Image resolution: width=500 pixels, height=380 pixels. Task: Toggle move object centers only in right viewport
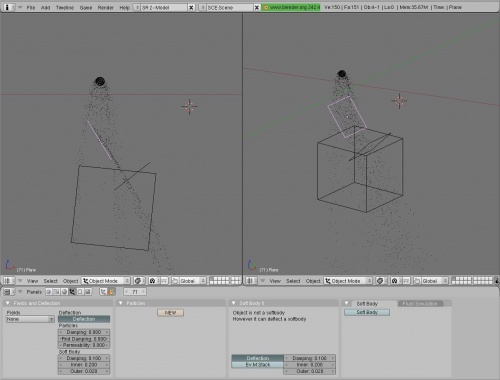click(406, 281)
